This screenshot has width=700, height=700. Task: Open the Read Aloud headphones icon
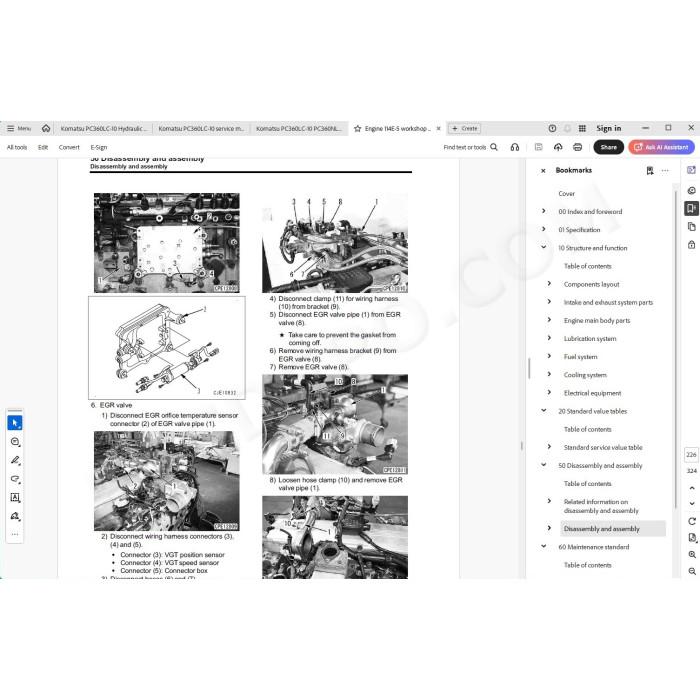tap(515, 147)
